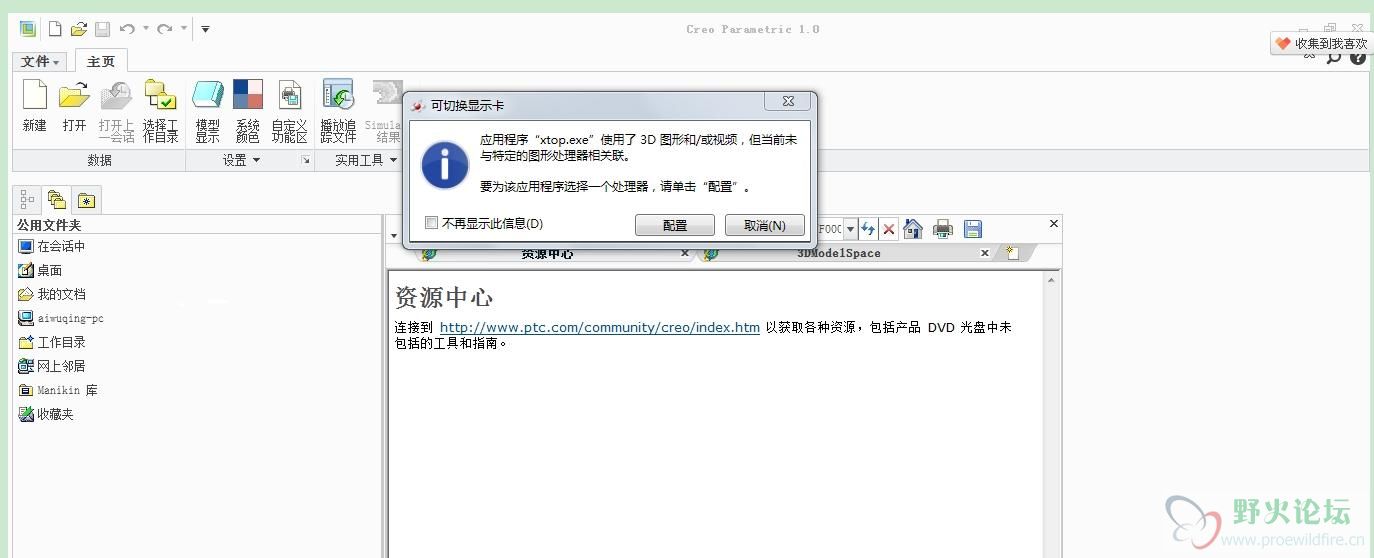Click the help question mark icon

point(1358,58)
